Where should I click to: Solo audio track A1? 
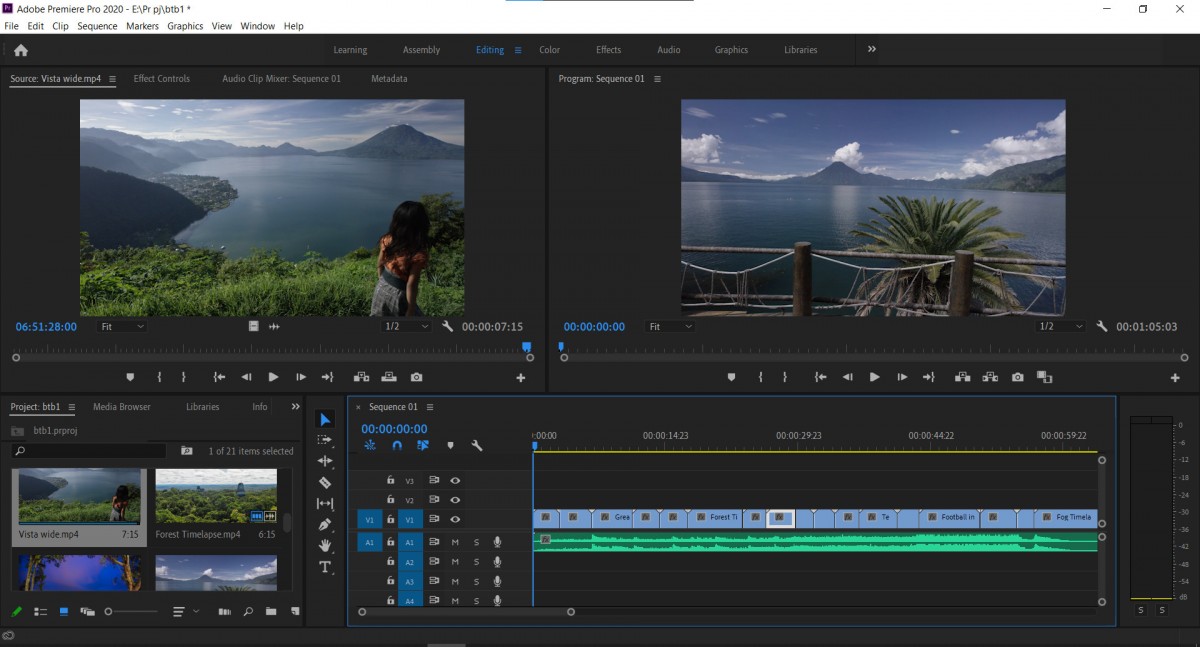[476, 542]
